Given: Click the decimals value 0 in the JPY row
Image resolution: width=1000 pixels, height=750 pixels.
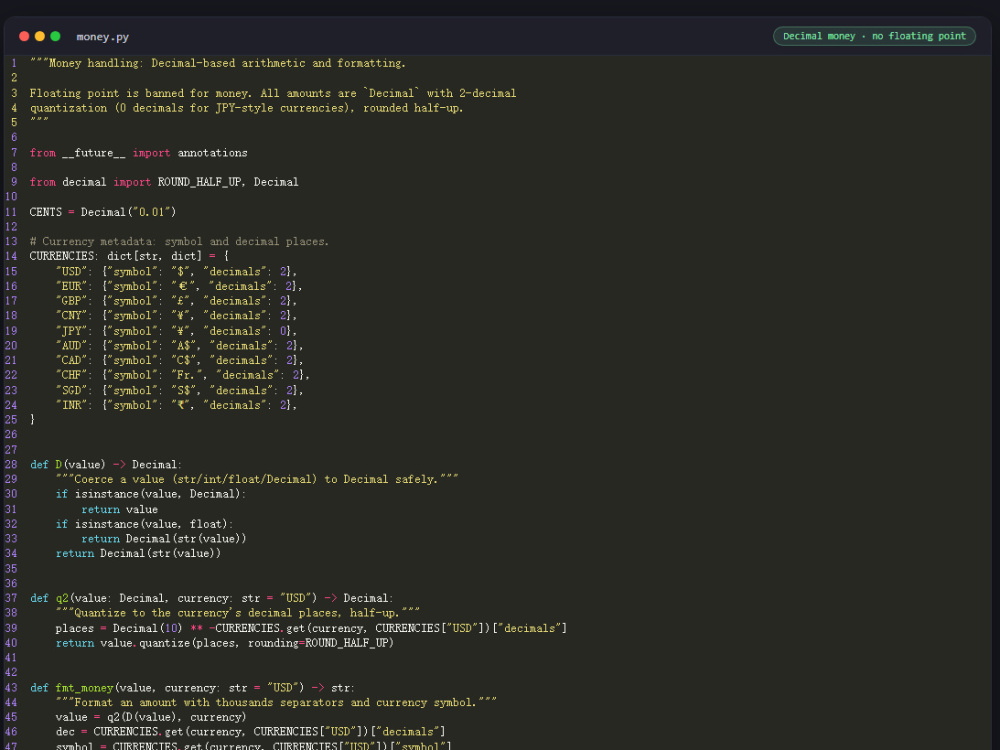Looking at the screenshot, I should pyautogui.click(x=283, y=331).
